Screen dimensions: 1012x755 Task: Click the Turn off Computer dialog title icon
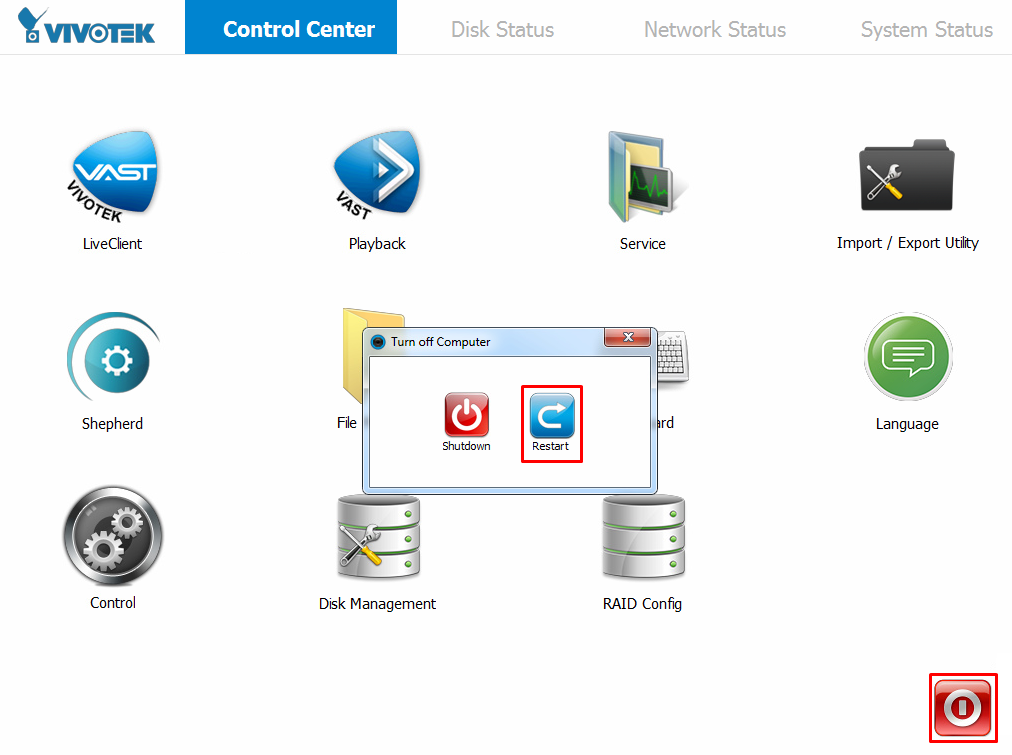point(378,342)
